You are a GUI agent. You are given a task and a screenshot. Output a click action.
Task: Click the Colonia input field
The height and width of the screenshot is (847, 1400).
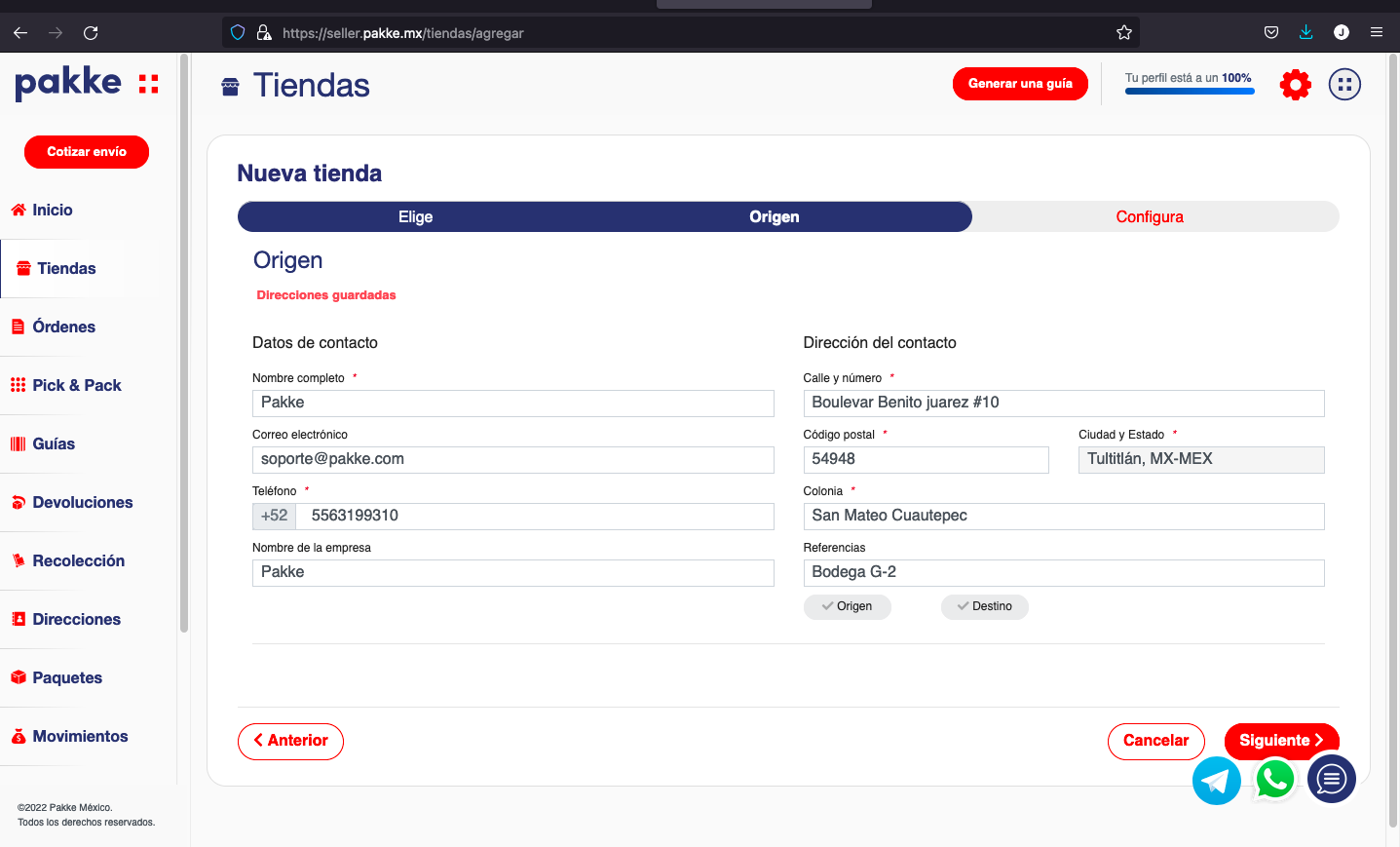coord(1064,516)
